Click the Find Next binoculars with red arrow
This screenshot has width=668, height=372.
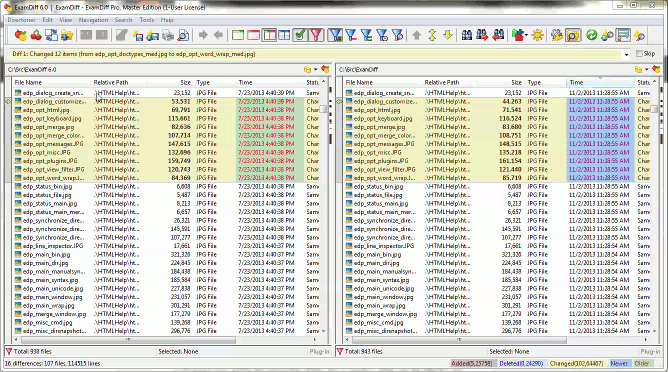[x=482, y=35]
